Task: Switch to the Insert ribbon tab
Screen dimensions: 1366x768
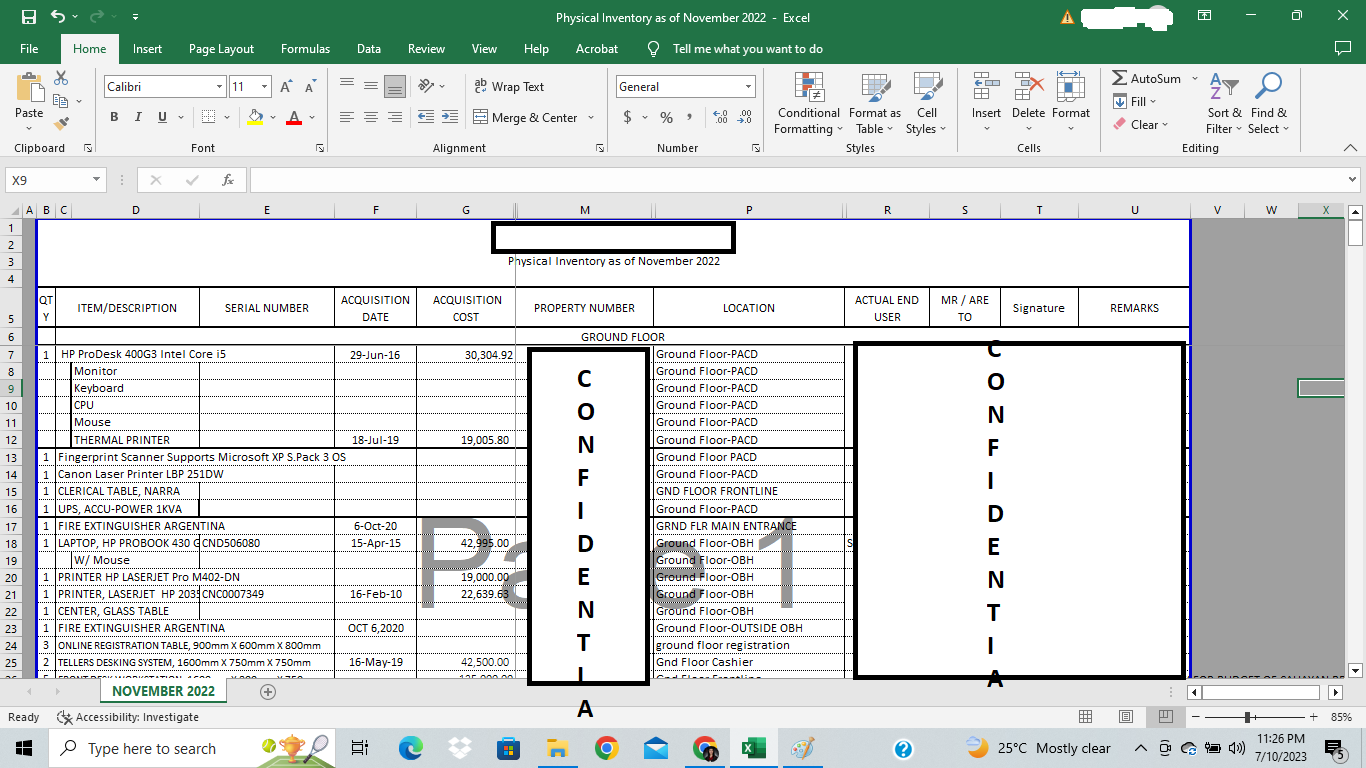Action: (147, 48)
